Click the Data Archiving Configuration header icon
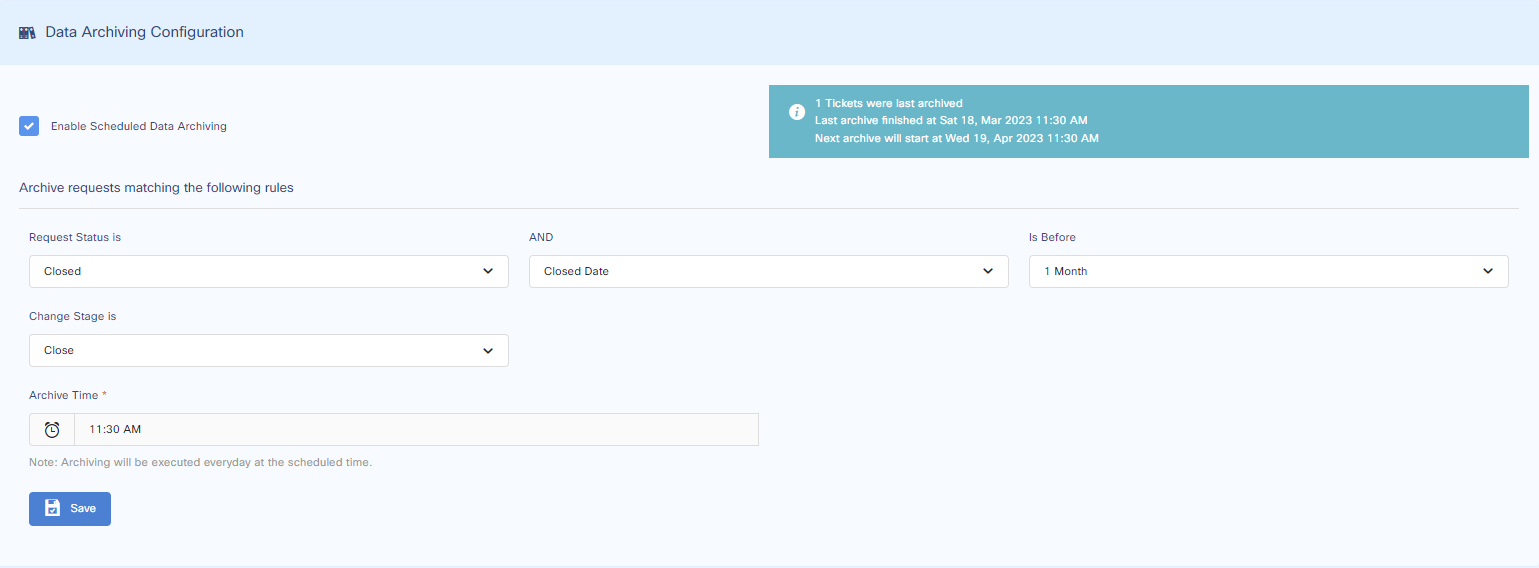The height and width of the screenshot is (568, 1539). click(27, 33)
